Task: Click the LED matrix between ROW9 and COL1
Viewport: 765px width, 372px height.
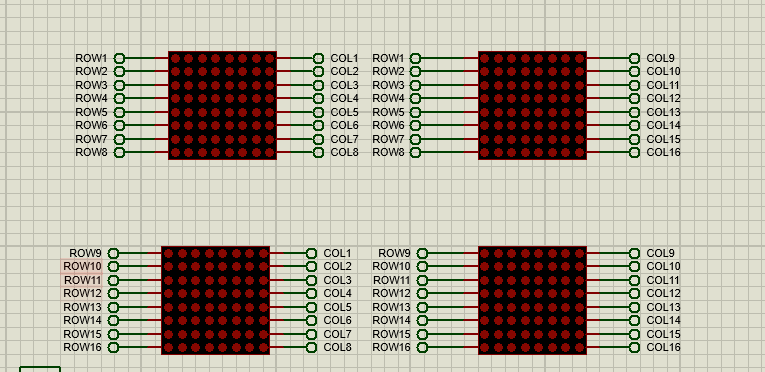Action: pyautogui.click(x=216, y=300)
